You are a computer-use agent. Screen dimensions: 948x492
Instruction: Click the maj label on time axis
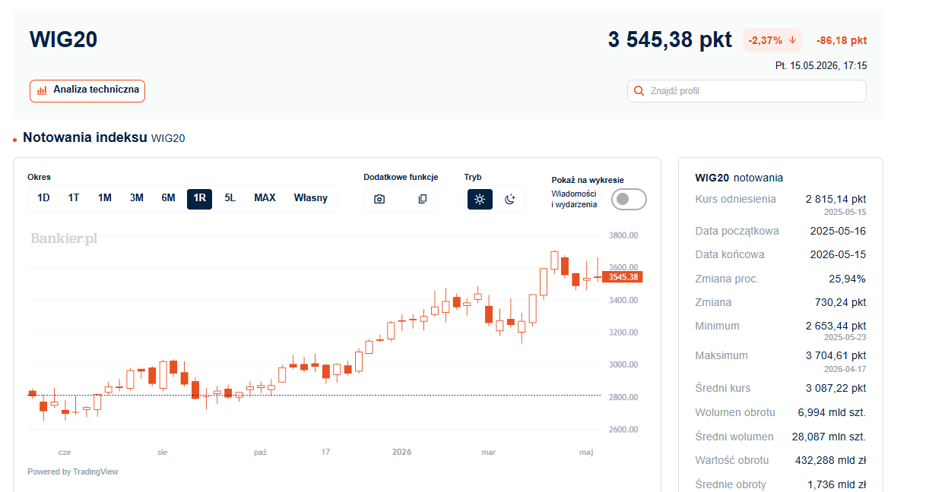tap(586, 452)
